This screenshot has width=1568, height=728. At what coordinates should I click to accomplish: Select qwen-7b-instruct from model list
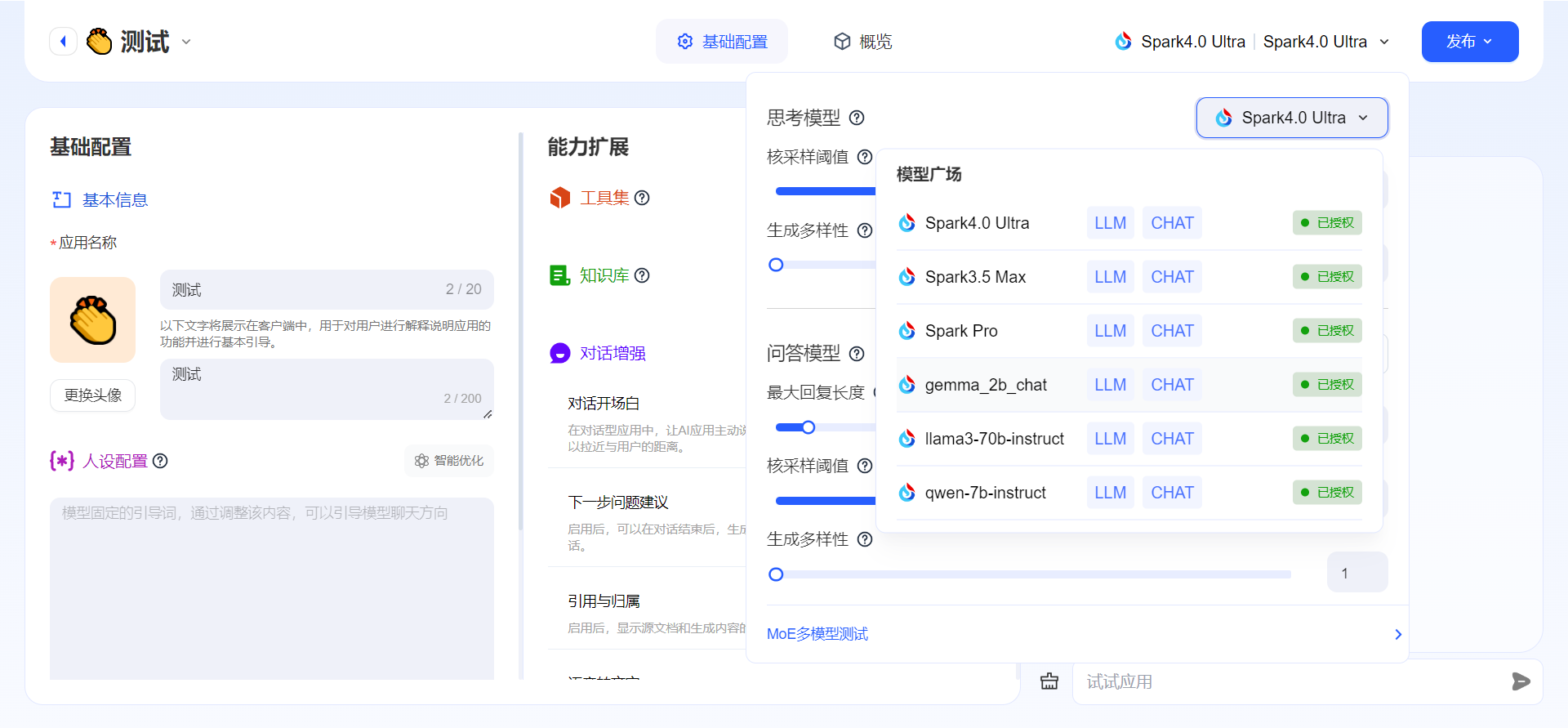tap(1129, 493)
